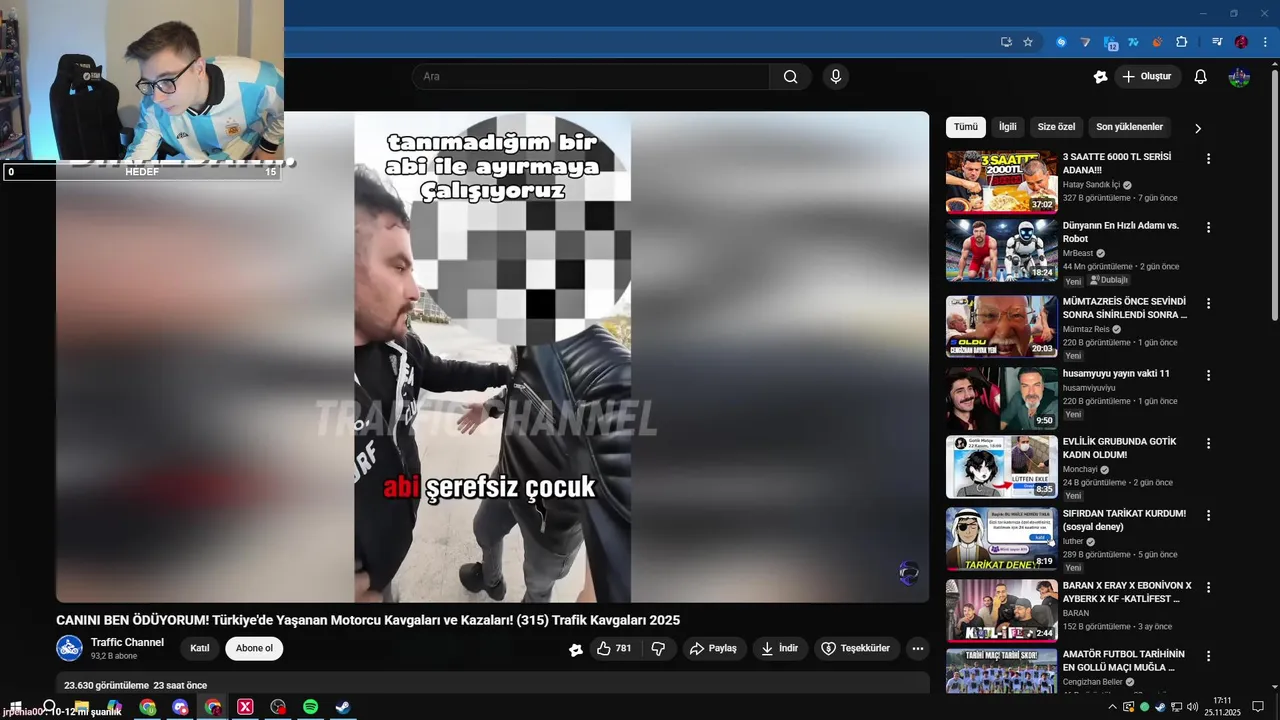Click the orange extension icon in toolbar
Screen dimensions: 1280x720
[x=1157, y=42]
